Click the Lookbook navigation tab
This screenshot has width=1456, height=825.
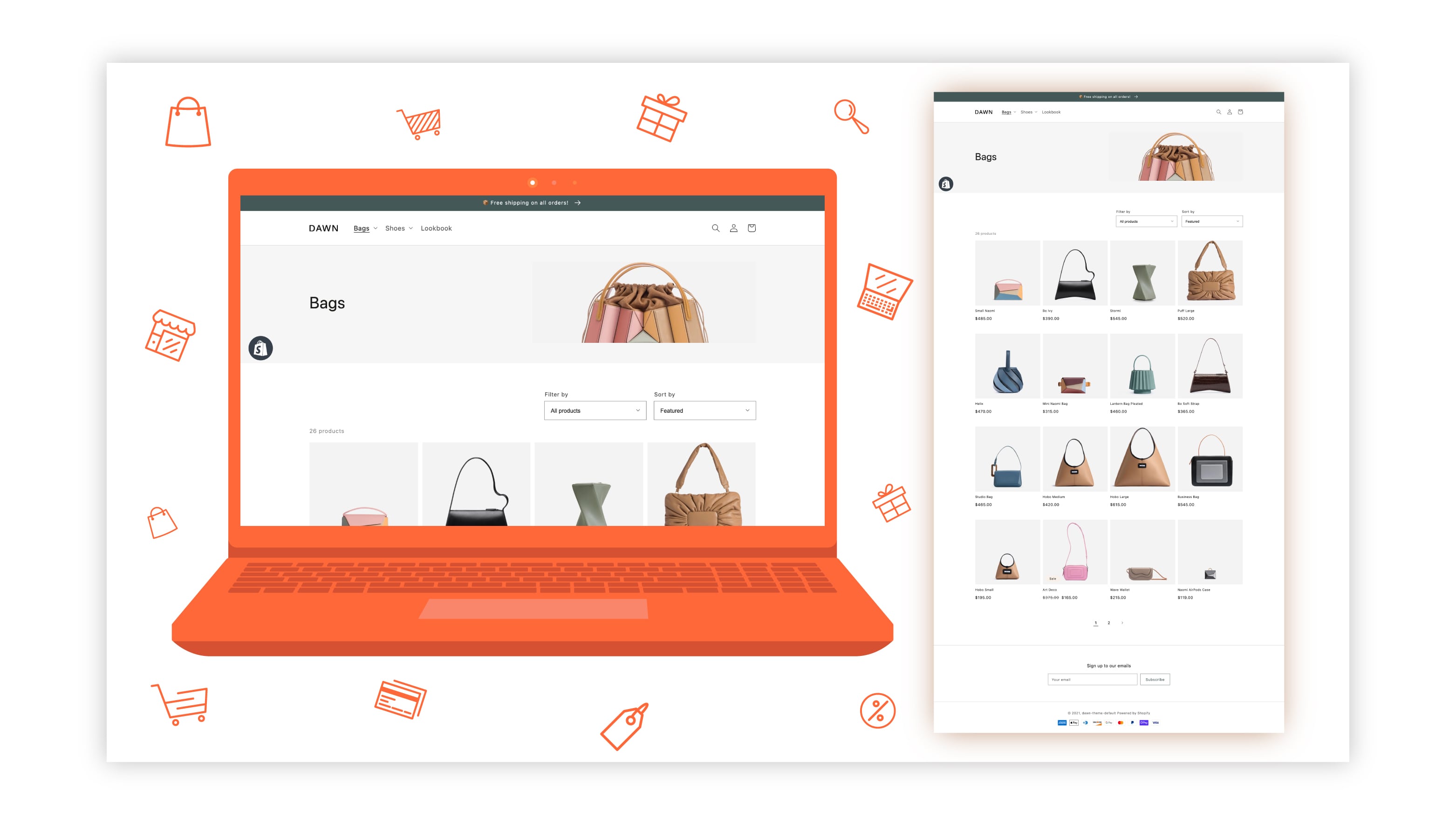[x=435, y=228]
